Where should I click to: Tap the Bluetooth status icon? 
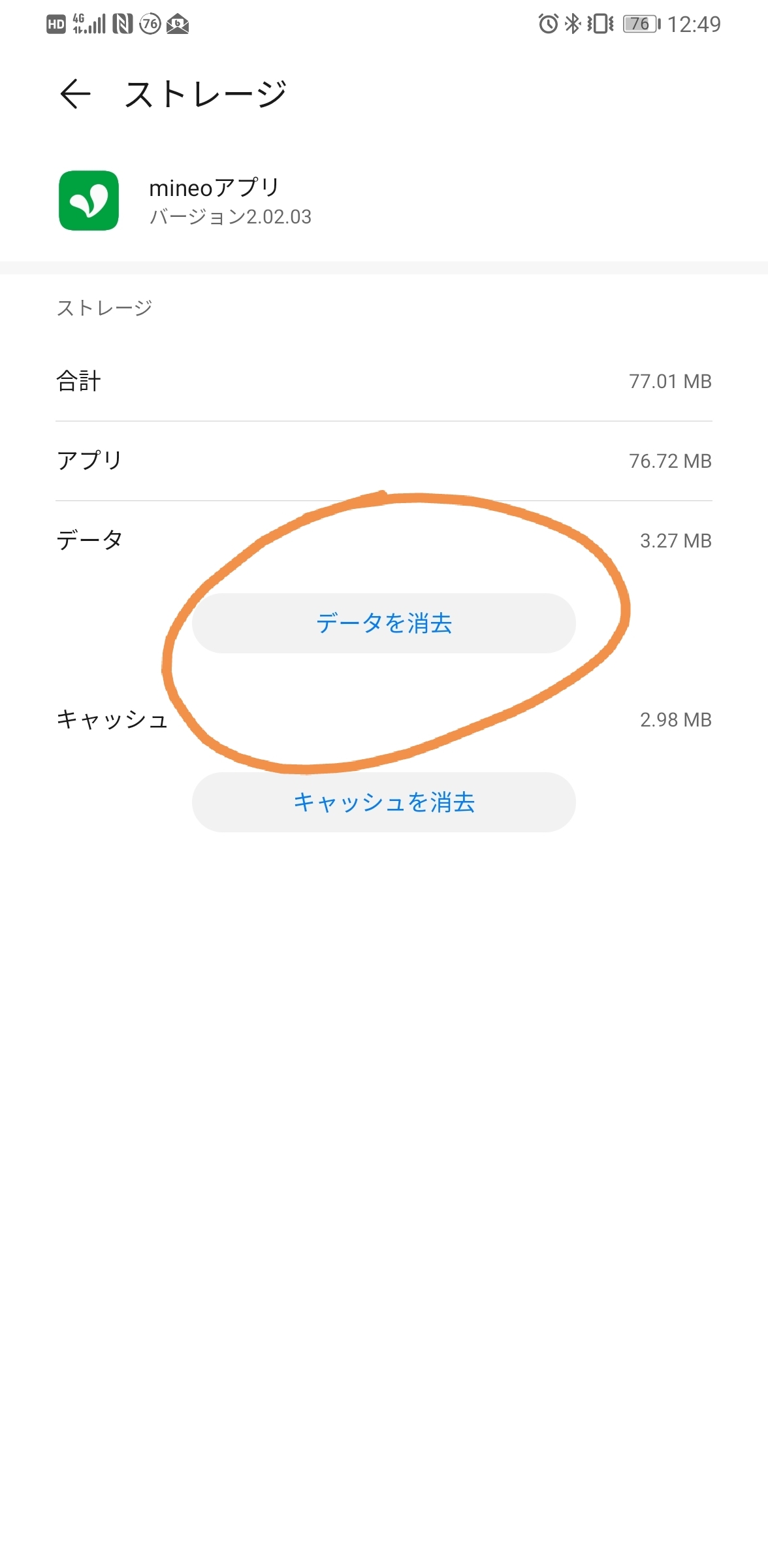[x=573, y=24]
